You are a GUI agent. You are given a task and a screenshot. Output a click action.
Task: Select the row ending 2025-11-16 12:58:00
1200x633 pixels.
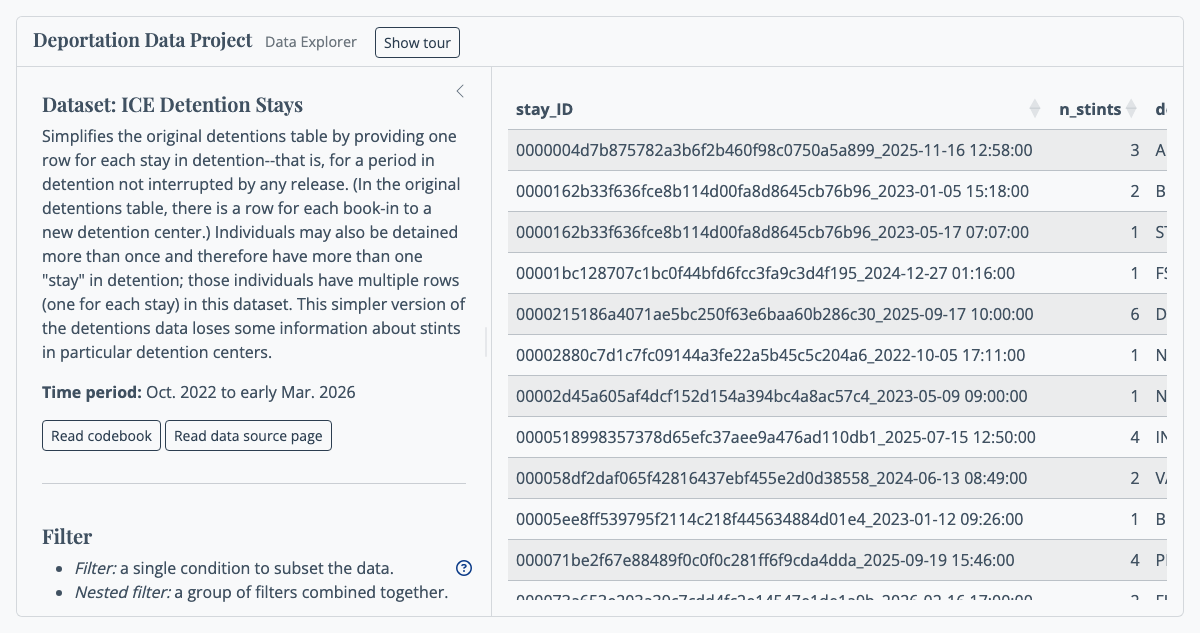pos(836,150)
